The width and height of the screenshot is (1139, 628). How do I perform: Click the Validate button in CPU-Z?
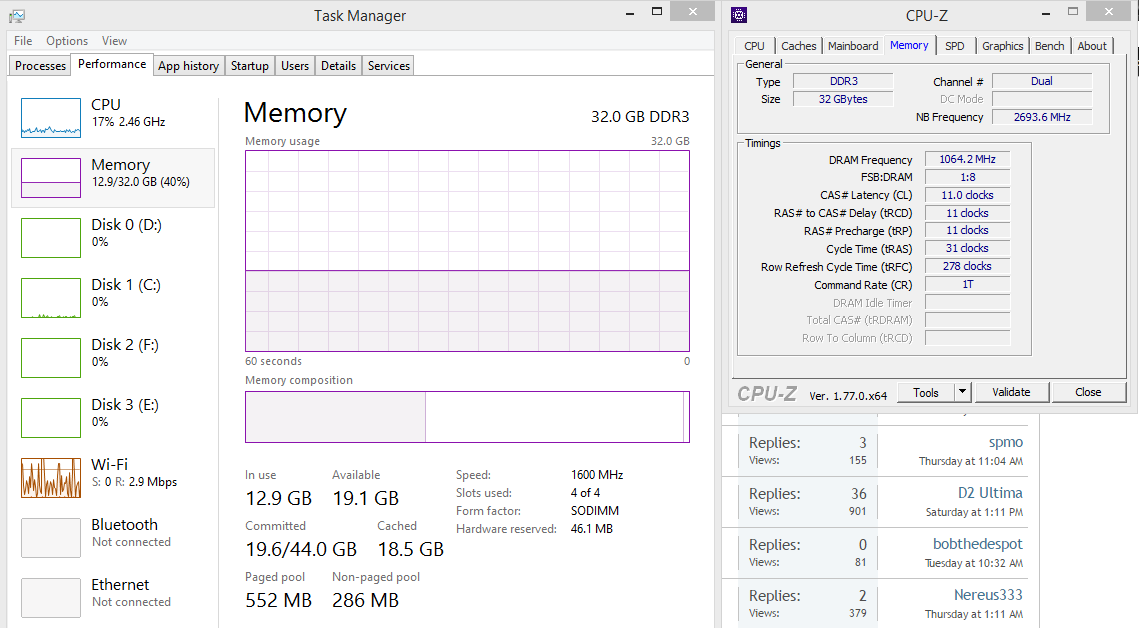click(x=1011, y=392)
